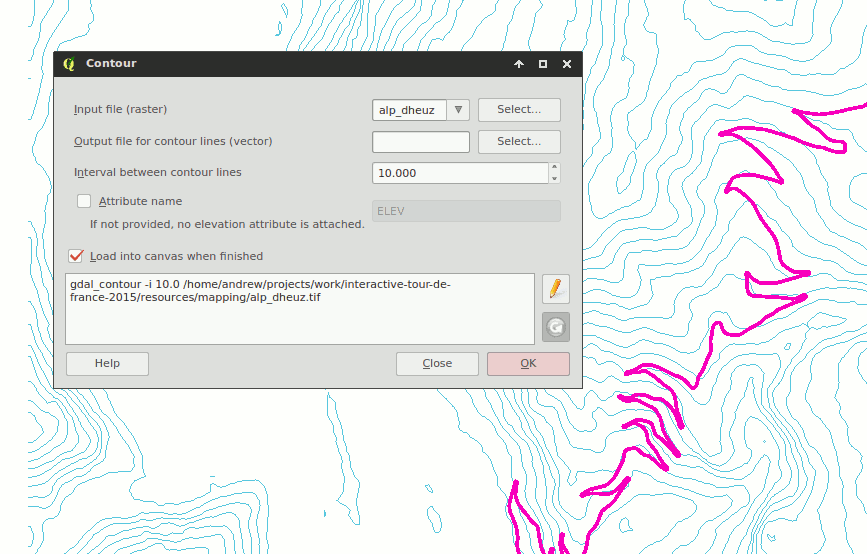The height and width of the screenshot is (554, 867).
Task: Click 'Output file for contour lines (vector)' label
Action: [x=173, y=141]
